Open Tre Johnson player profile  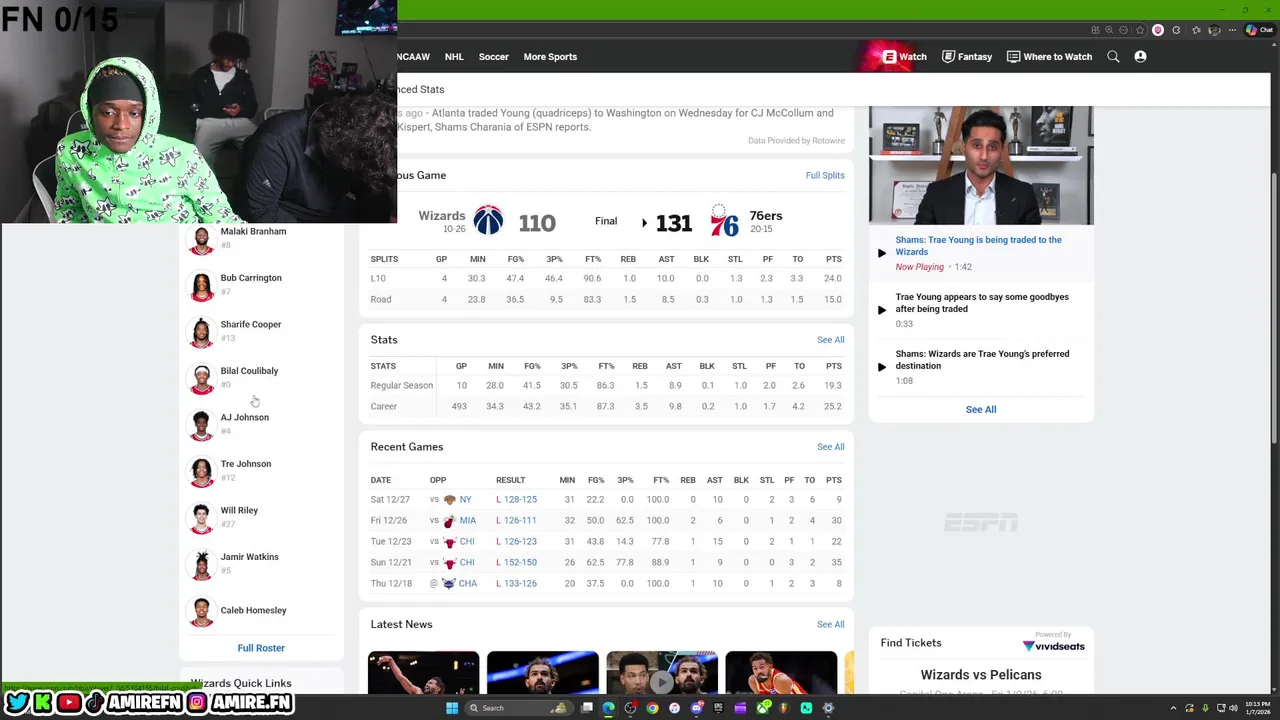pos(245,464)
